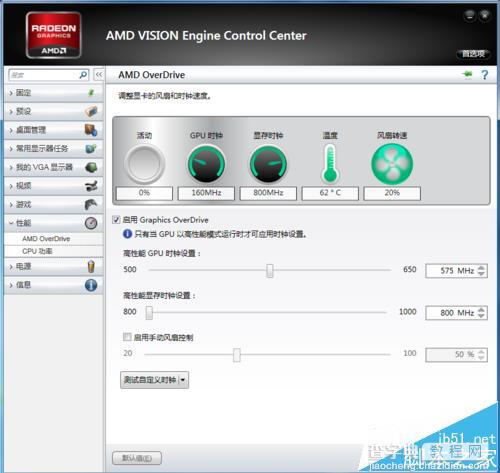Expand the 电源 sidebar section
The image size is (500, 473).
(11, 267)
